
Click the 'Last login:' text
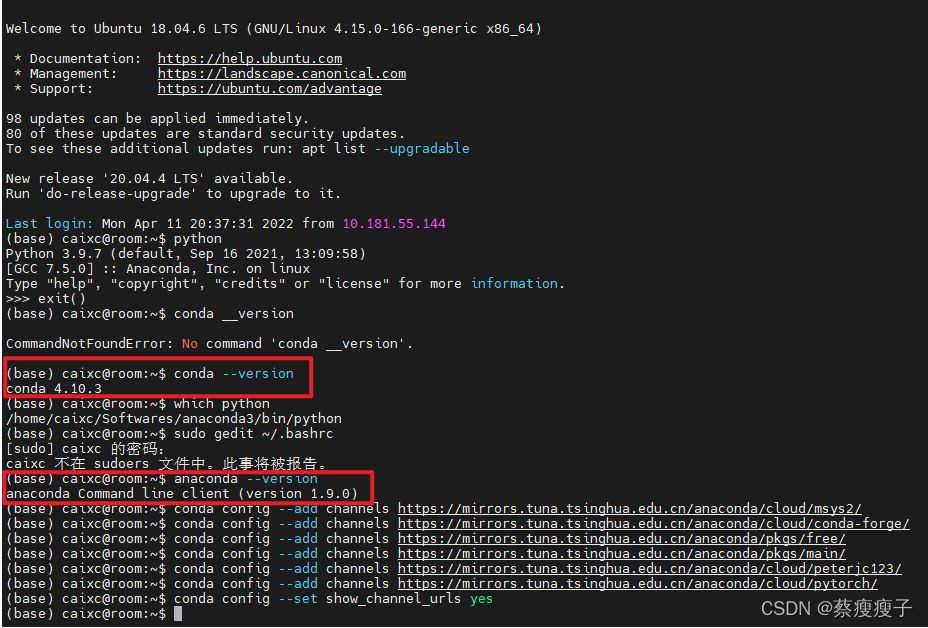[49, 224]
